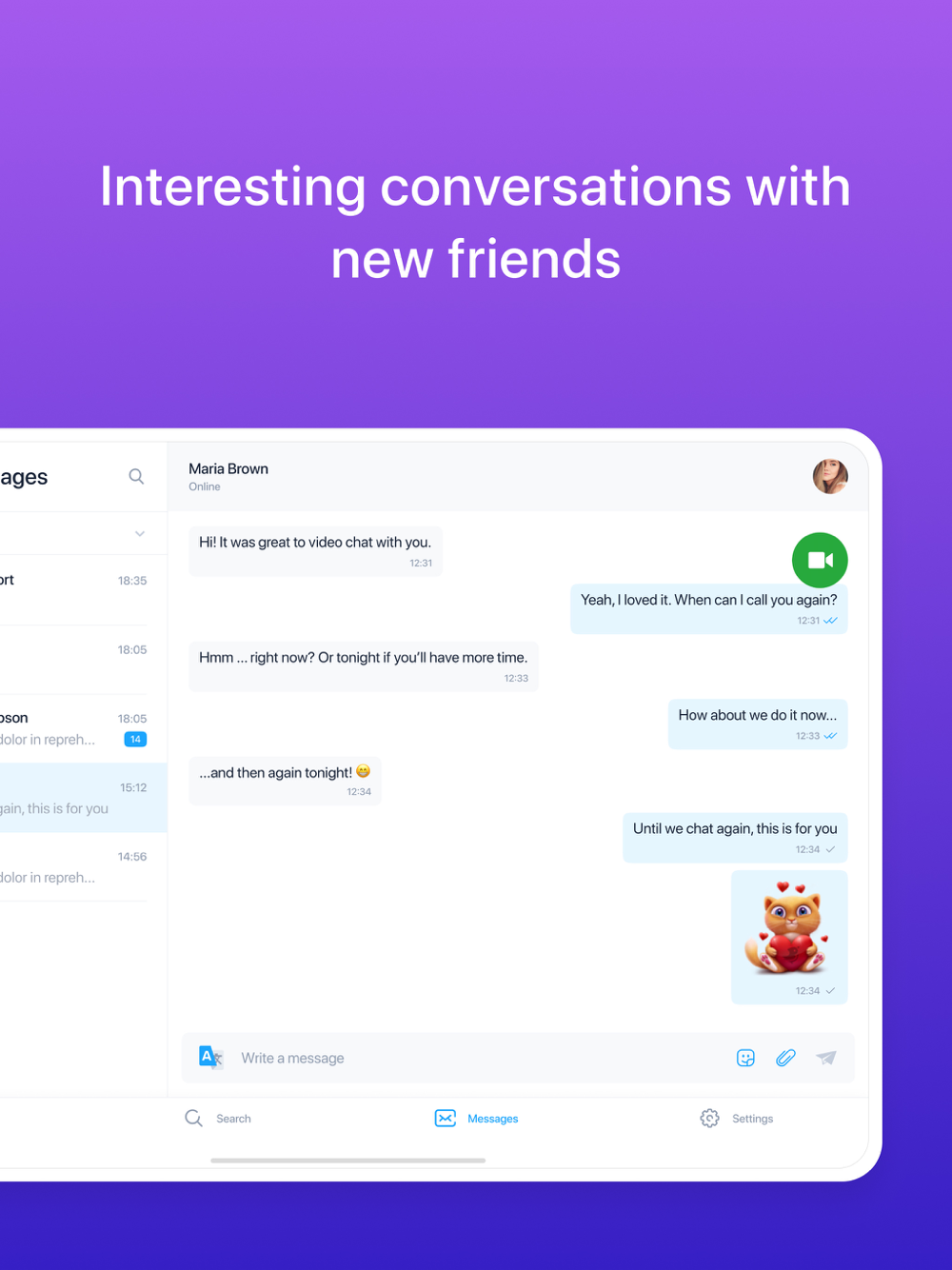952x1270 pixels.
Task: Click Maria Brown name in chat header
Action: click(x=228, y=468)
